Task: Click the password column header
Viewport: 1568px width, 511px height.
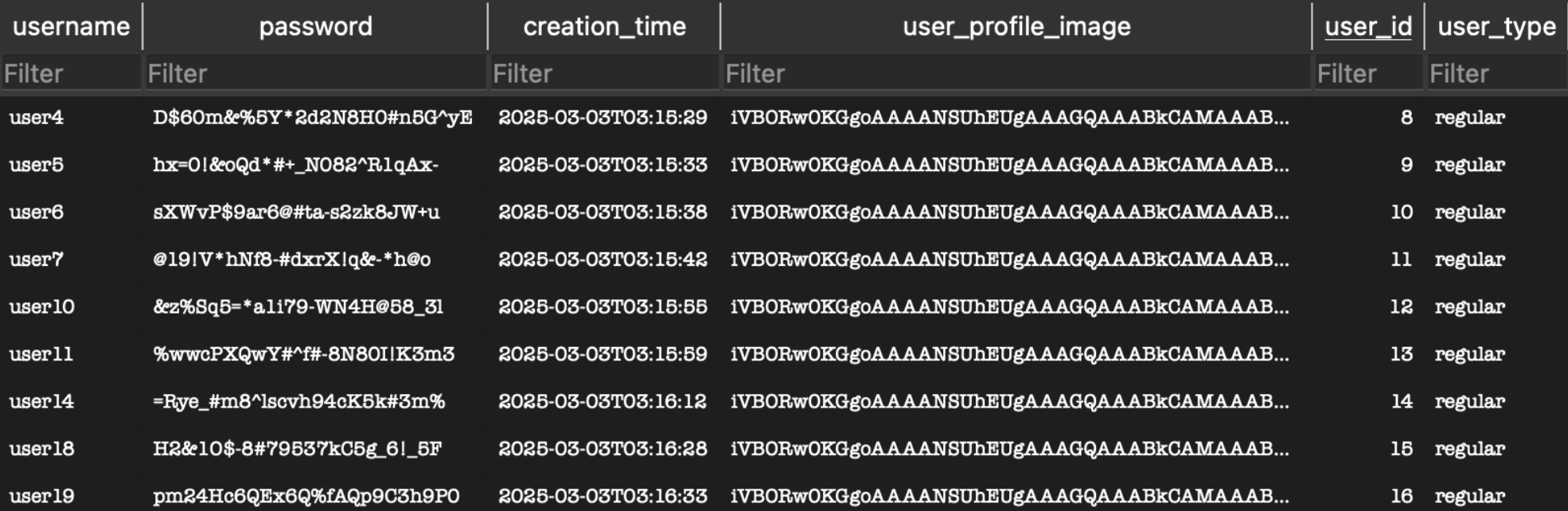Action: (x=315, y=26)
